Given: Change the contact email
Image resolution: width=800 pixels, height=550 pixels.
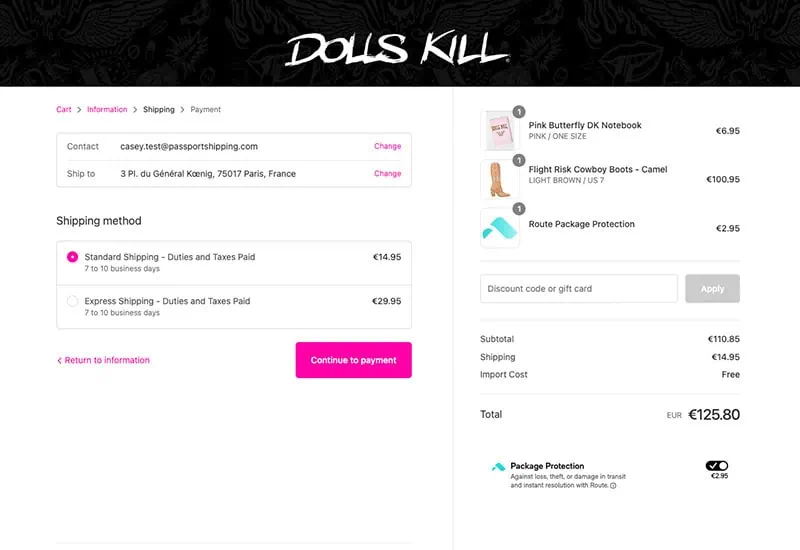Looking at the screenshot, I should point(387,146).
